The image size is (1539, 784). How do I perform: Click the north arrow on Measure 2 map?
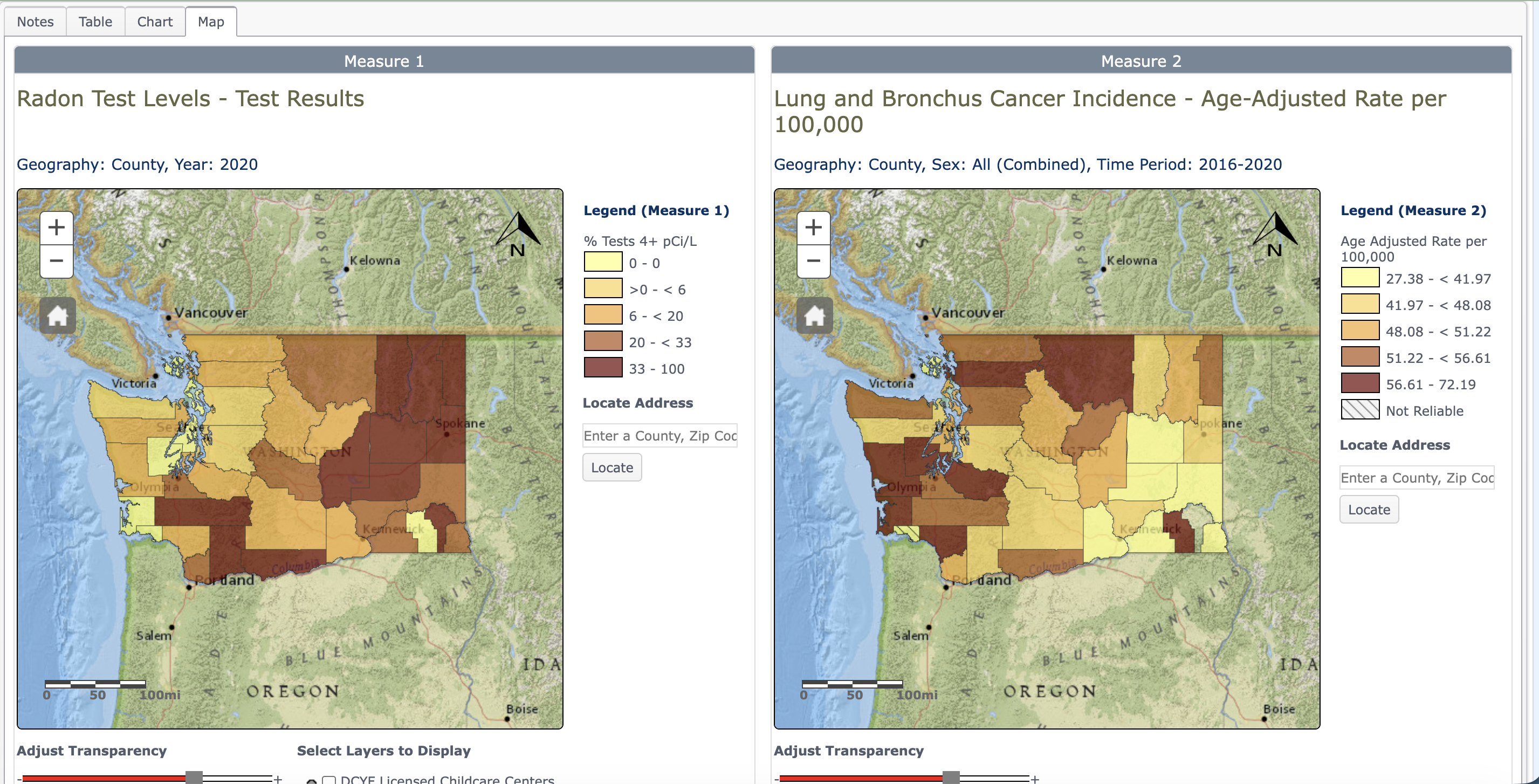(x=1275, y=233)
